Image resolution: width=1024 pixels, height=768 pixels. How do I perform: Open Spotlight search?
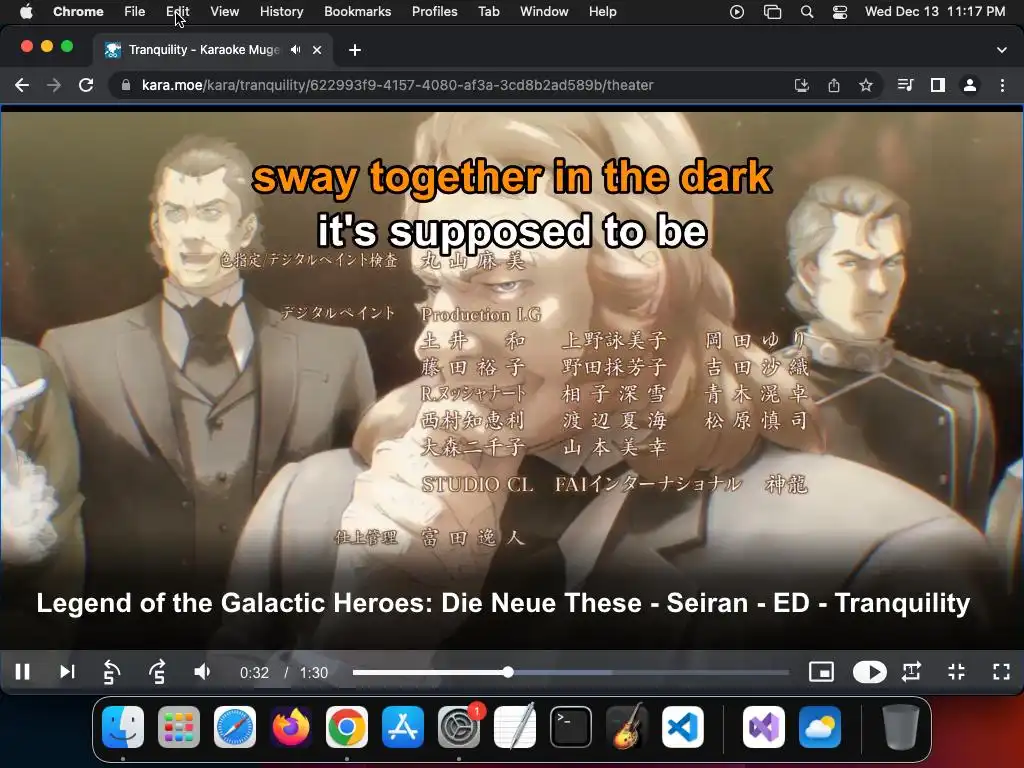point(807,11)
